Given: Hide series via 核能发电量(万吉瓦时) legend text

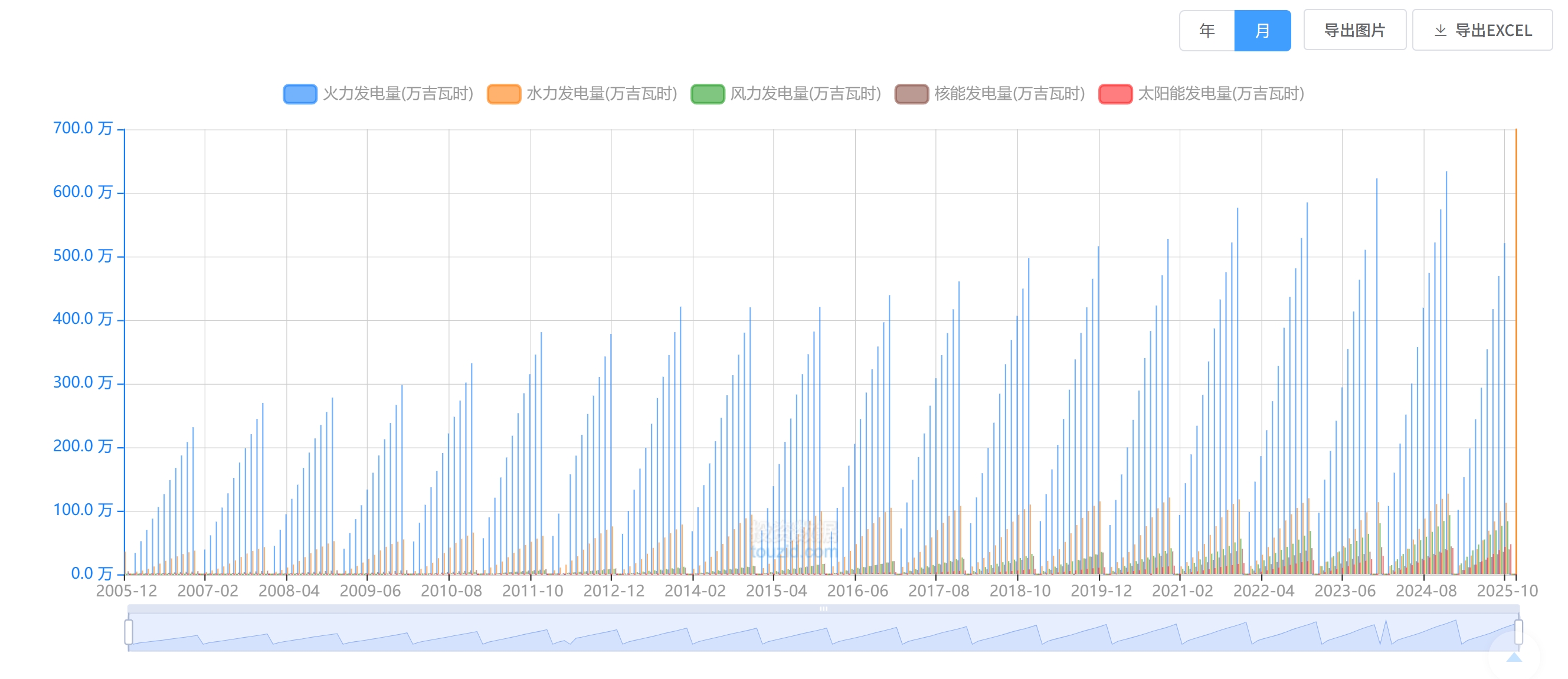Looking at the screenshot, I should point(1009,94).
